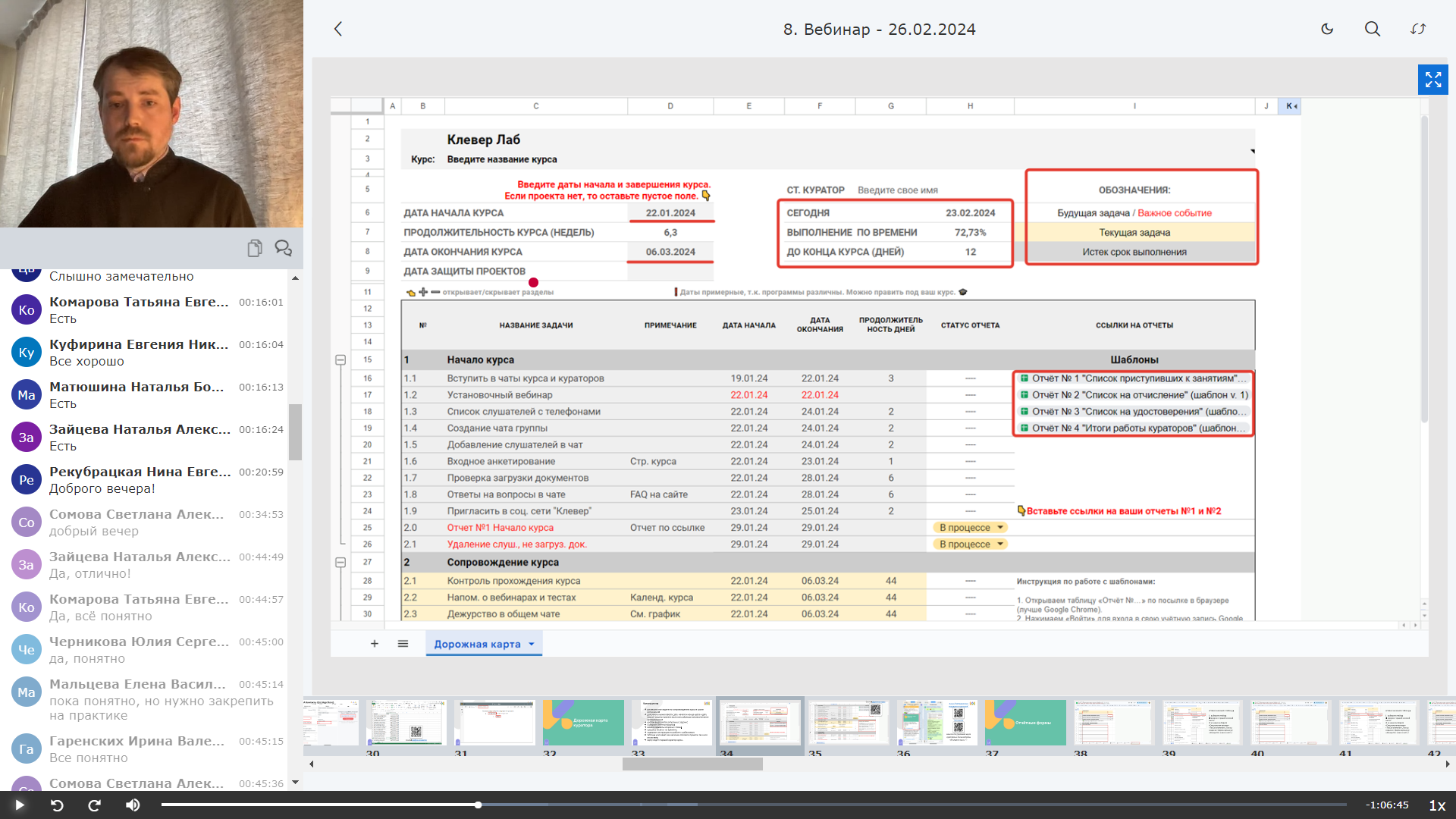Click the back arrow icon
Viewport: 1456px width, 819px height.
[338, 29]
